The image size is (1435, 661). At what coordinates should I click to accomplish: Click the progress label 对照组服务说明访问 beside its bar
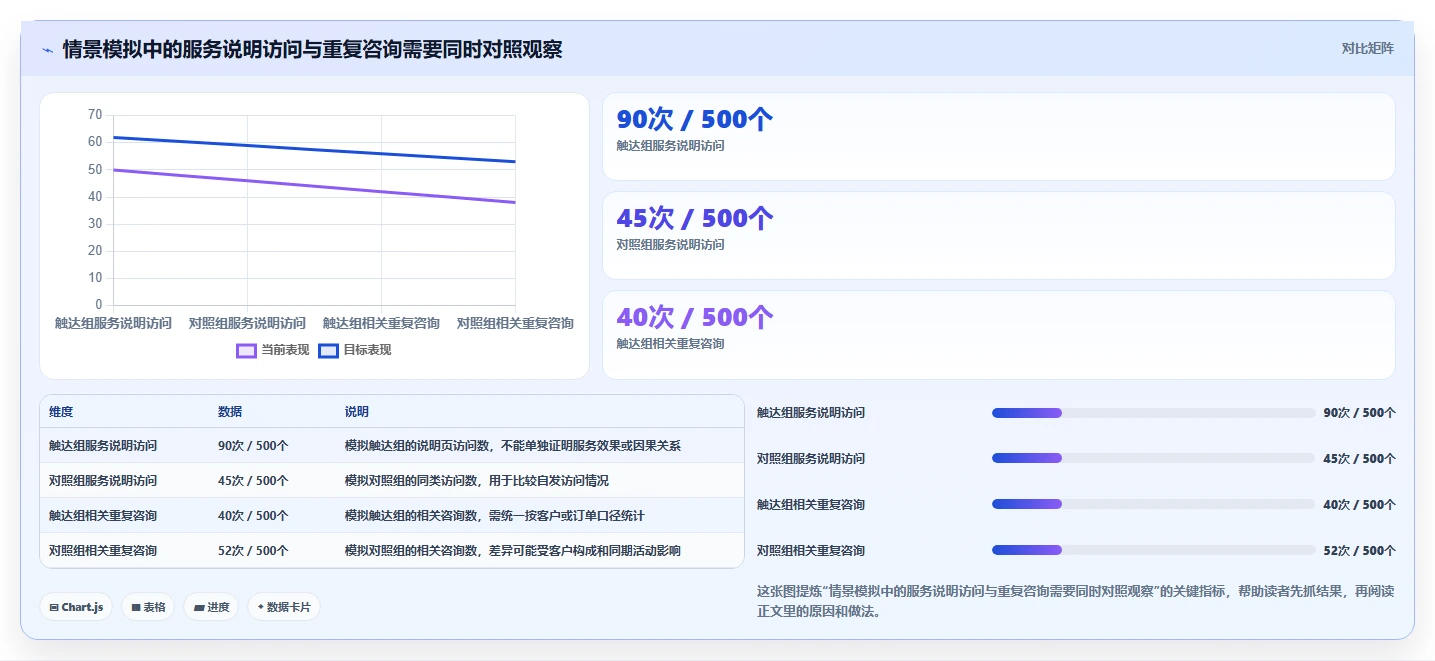tap(811, 459)
